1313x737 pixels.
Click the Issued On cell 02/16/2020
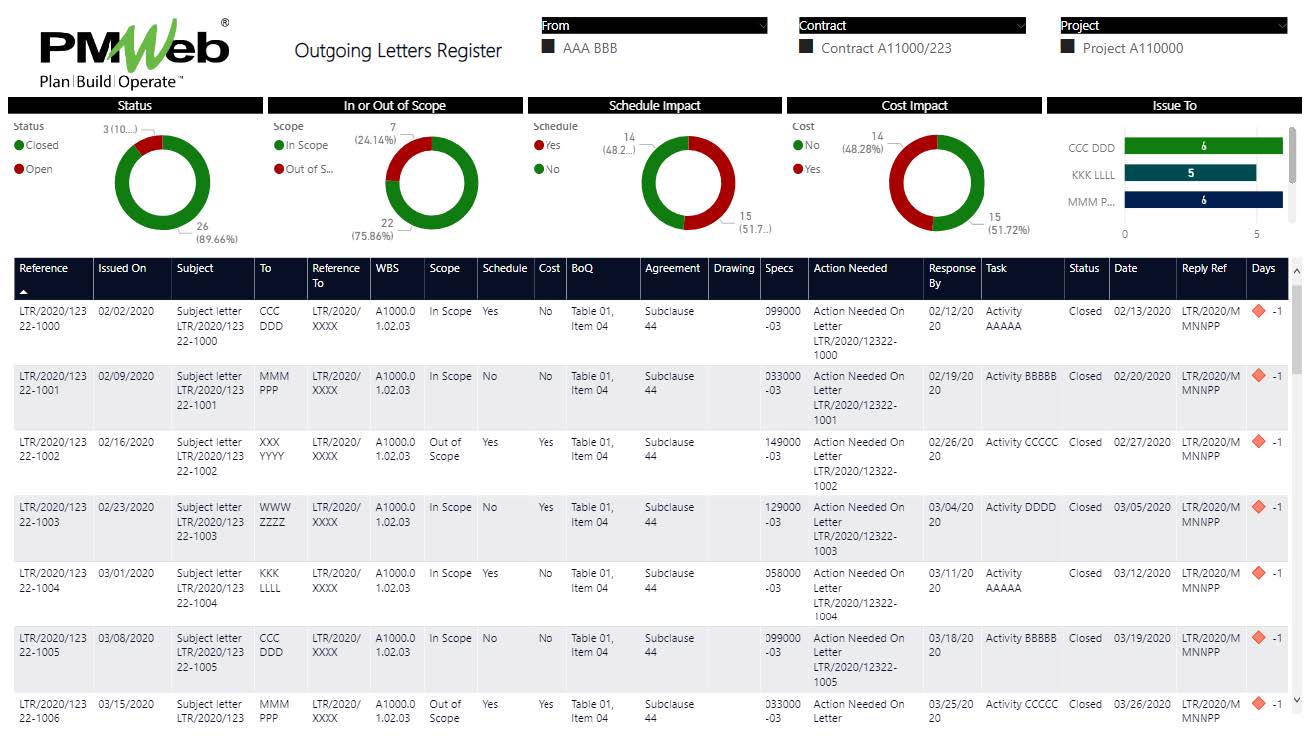pyautogui.click(x=126, y=442)
